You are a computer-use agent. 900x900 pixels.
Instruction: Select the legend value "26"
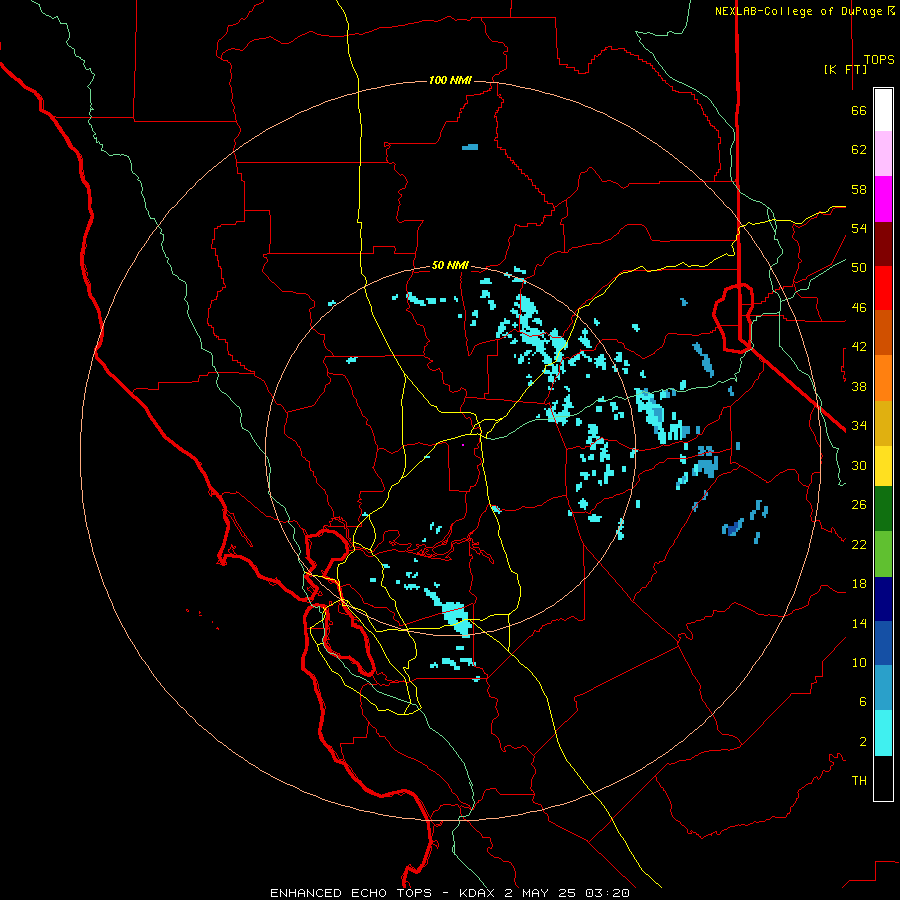859,505
